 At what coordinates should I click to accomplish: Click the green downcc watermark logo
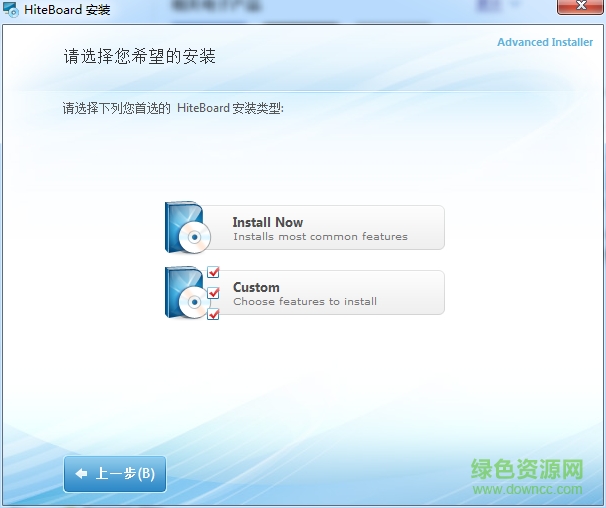(527, 476)
